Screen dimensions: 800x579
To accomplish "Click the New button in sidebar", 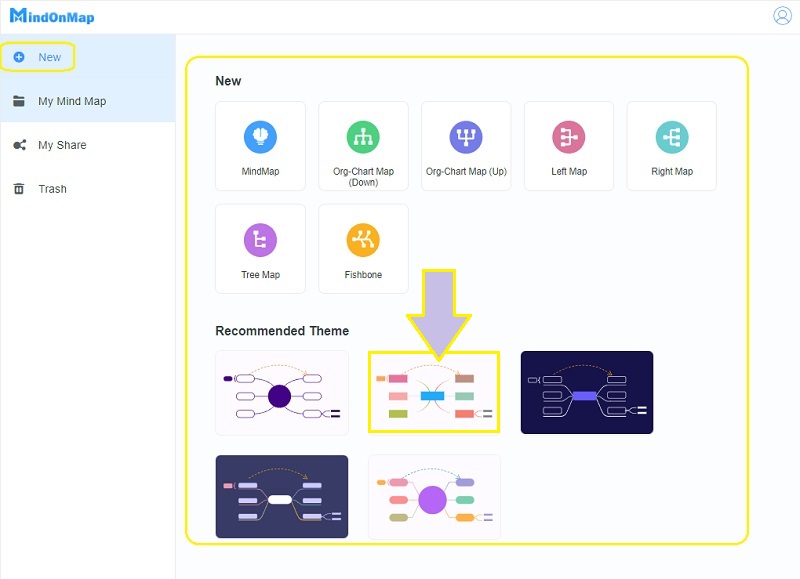I will 49,57.
